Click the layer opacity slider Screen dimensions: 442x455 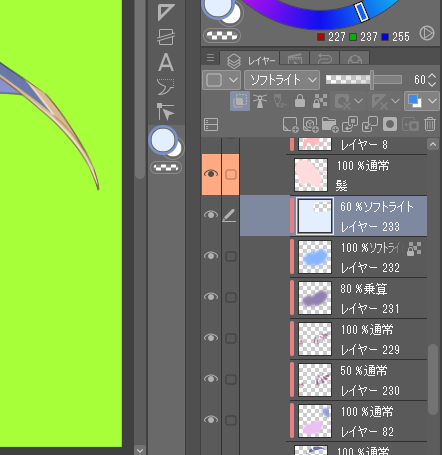tap(364, 80)
